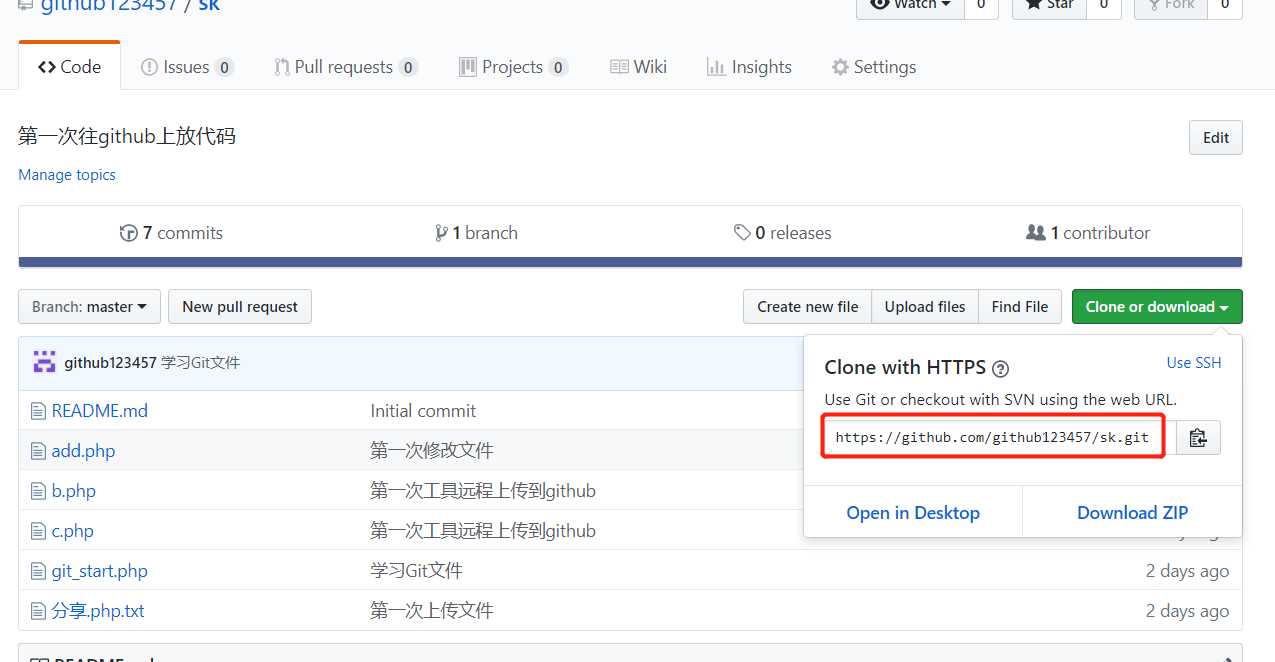Image resolution: width=1275 pixels, height=662 pixels.
Task: Open the Insights tab
Action: click(748, 67)
